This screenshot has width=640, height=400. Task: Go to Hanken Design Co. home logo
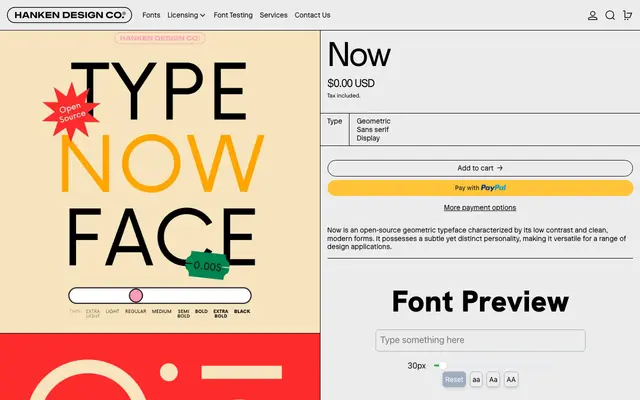(69, 15)
